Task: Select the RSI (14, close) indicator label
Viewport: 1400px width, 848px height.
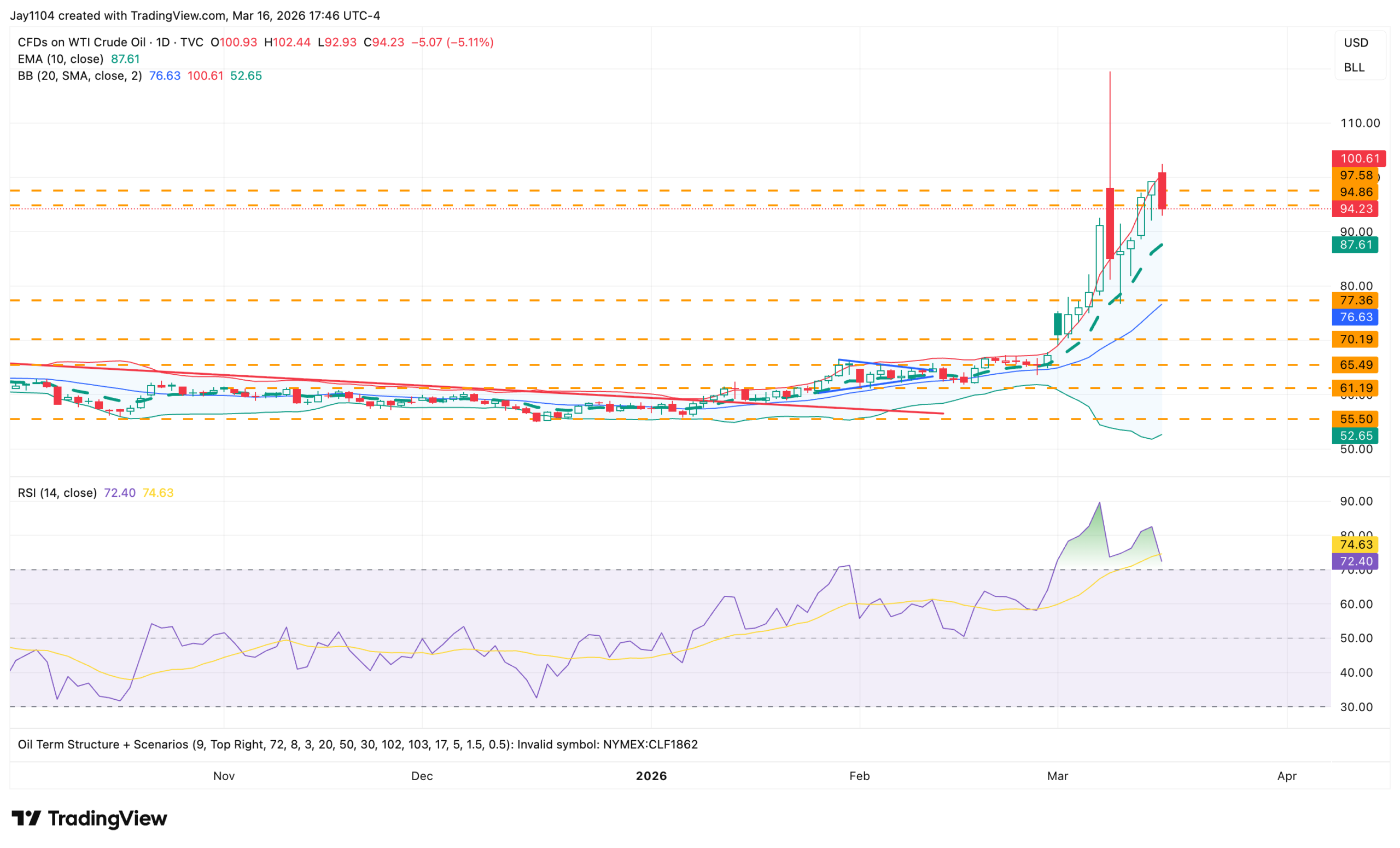Action: [57, 493]
